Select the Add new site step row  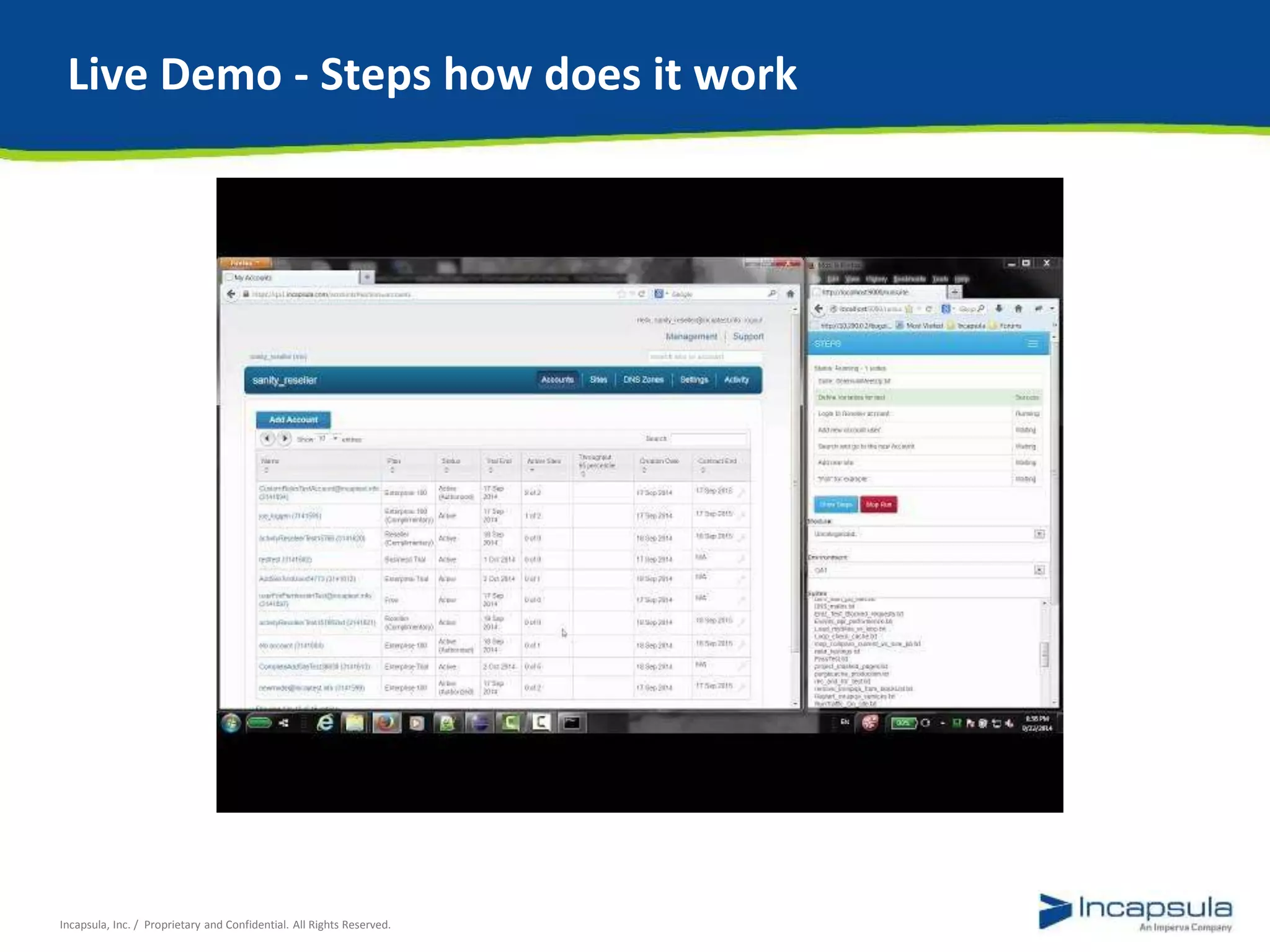[x=928, y=462]
